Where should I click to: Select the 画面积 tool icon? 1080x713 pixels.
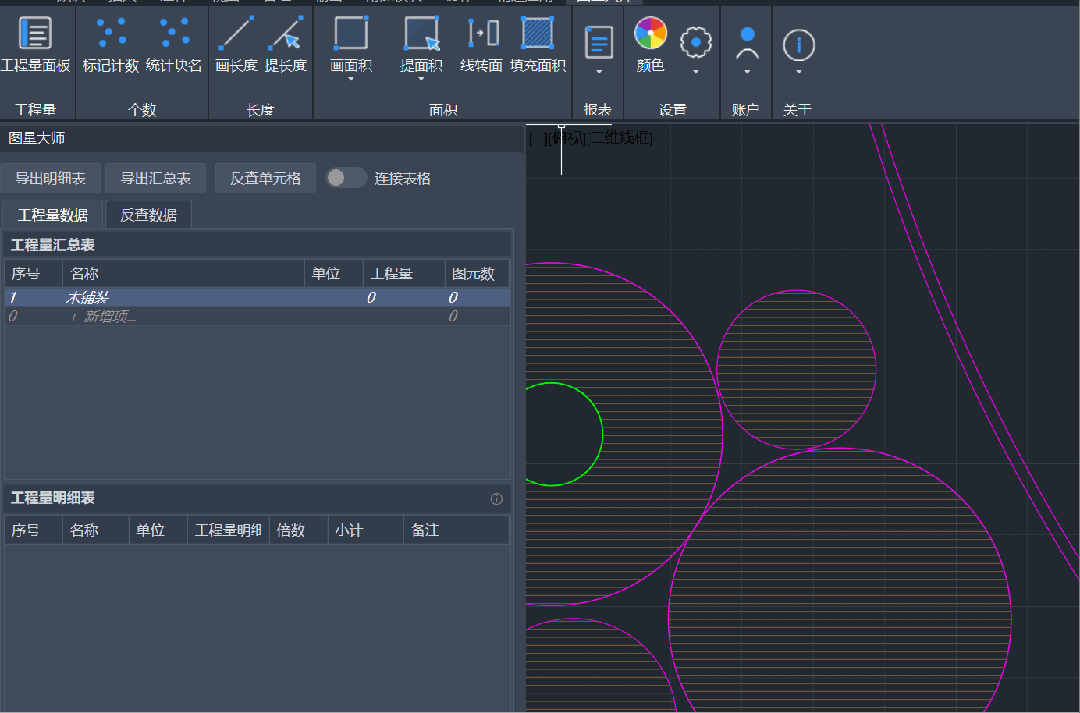tap(351, 33)
